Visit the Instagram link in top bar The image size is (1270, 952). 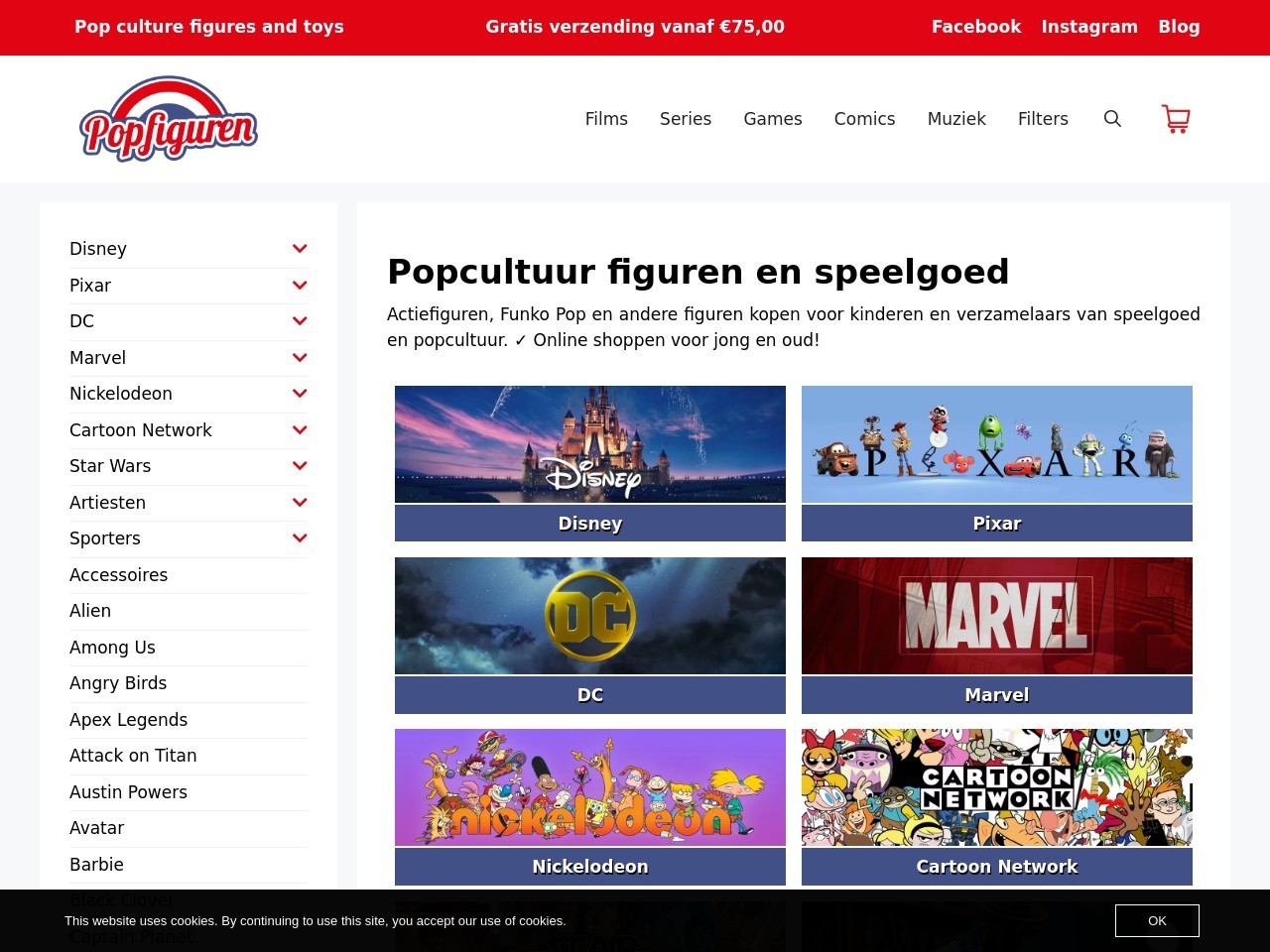pos(1089,27)
